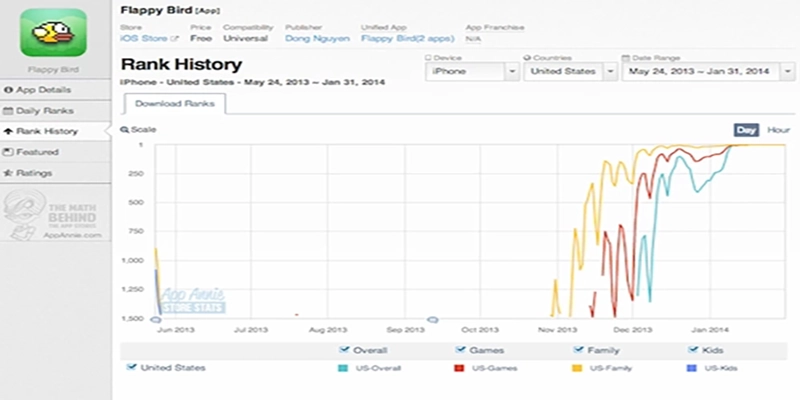Click the Featured sidebar icon
Image resolution: width=800 pixels, height=400 pixels.
click(8, 152)
